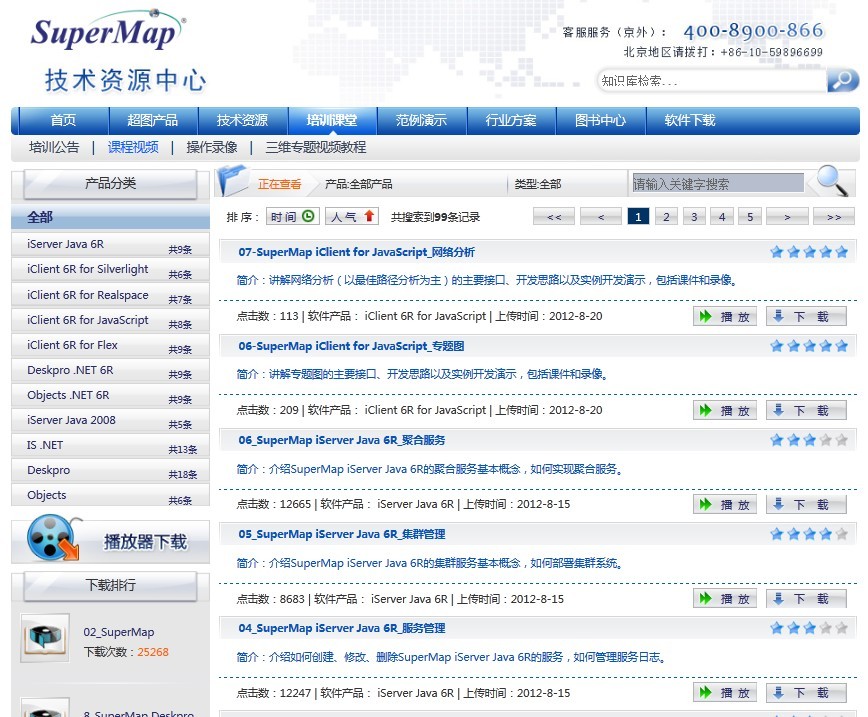Open the 行业方案 navigation tab
The width and height of the screenshot is (868, 717).
tap(511, 120)
